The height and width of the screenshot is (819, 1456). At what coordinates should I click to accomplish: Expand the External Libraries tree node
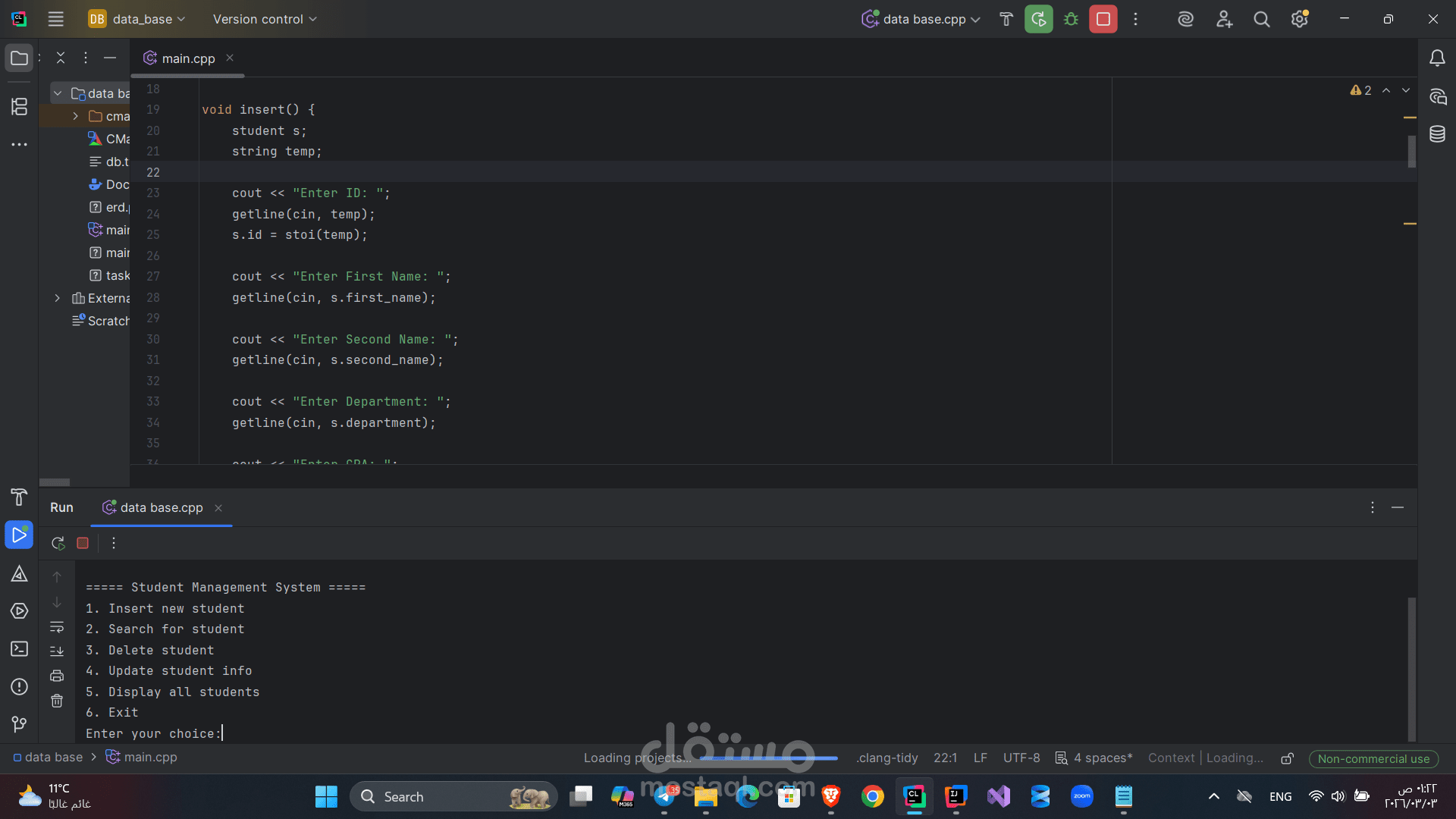tap(57, 298)
